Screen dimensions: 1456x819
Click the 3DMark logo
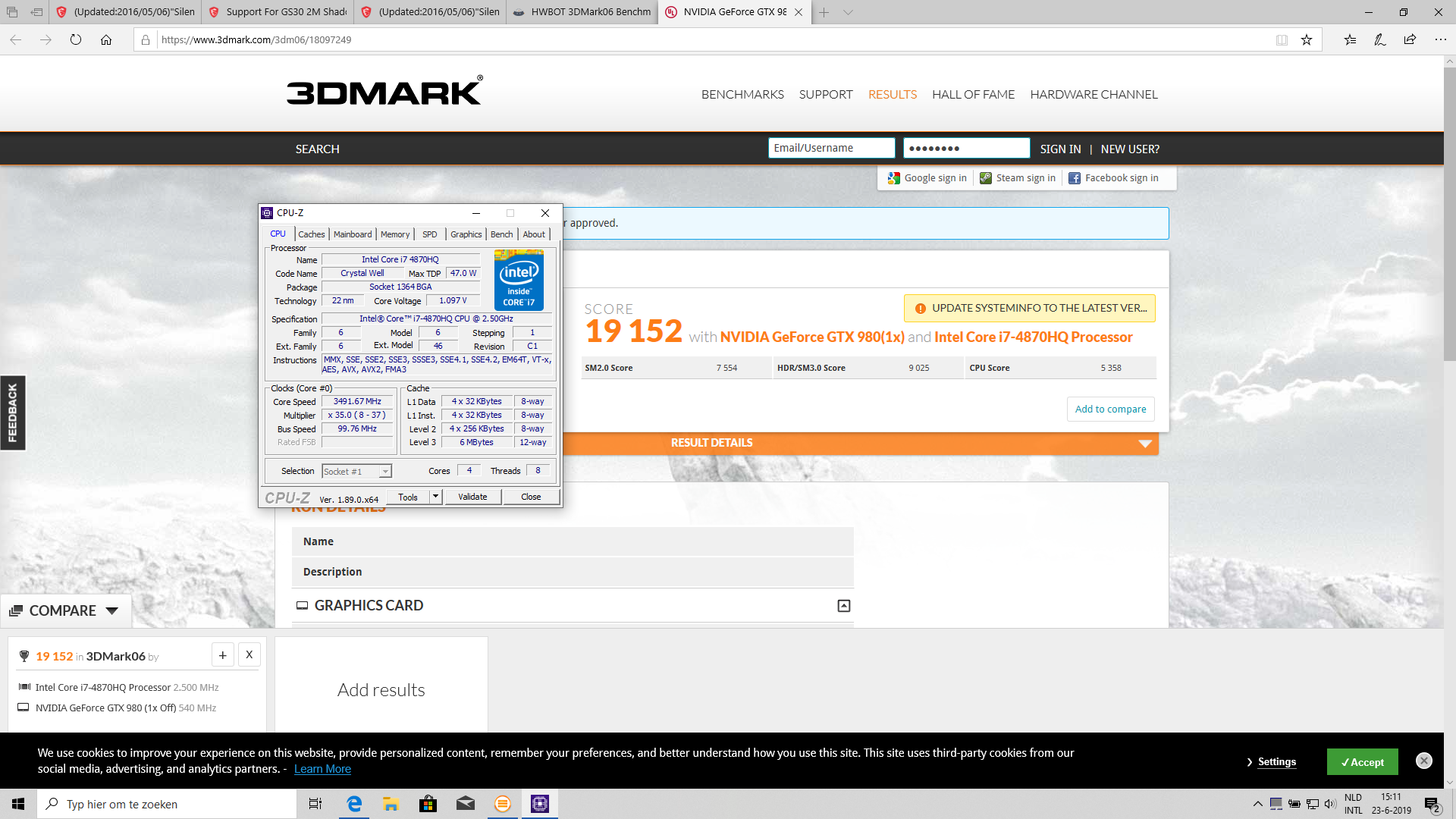click(384, 92)
